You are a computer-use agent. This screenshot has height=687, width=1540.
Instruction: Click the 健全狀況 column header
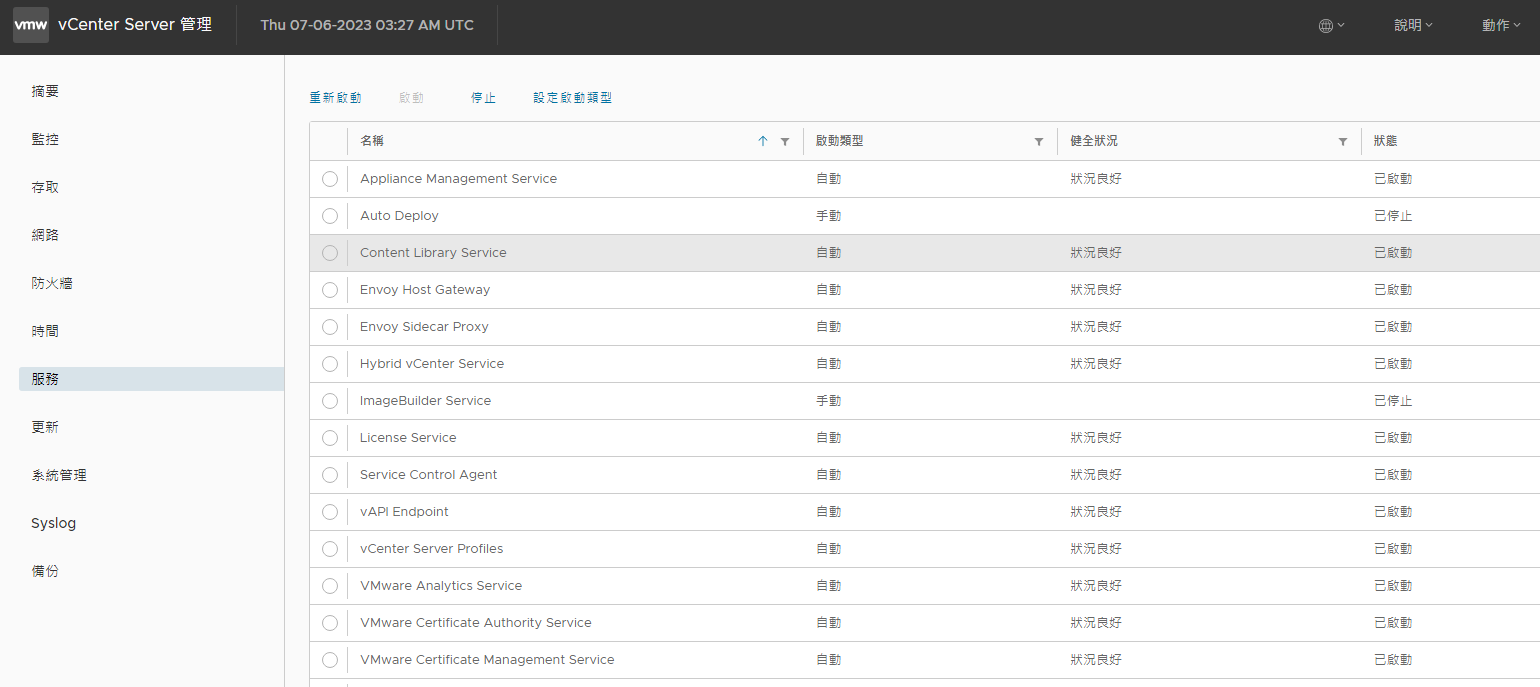[1094, 141]
